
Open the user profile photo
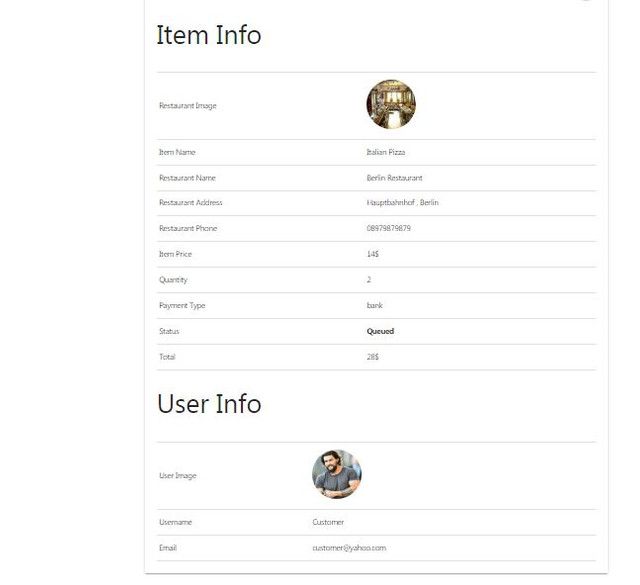click(336, 474)
